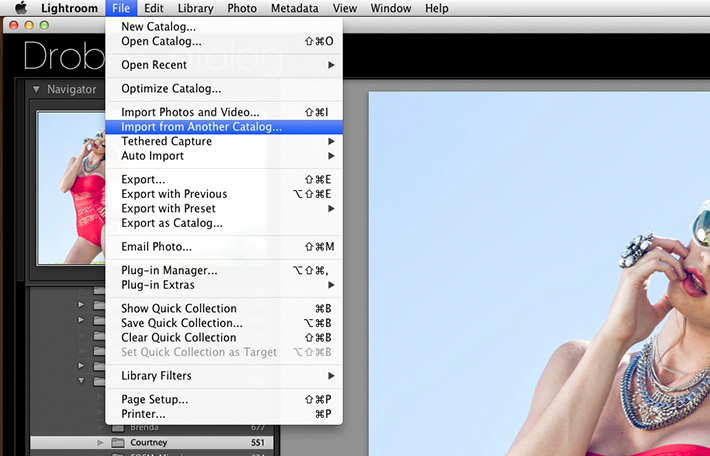Minimize the Lightroom window
This screenshot has height=456, width=710.
click(29, 25)
